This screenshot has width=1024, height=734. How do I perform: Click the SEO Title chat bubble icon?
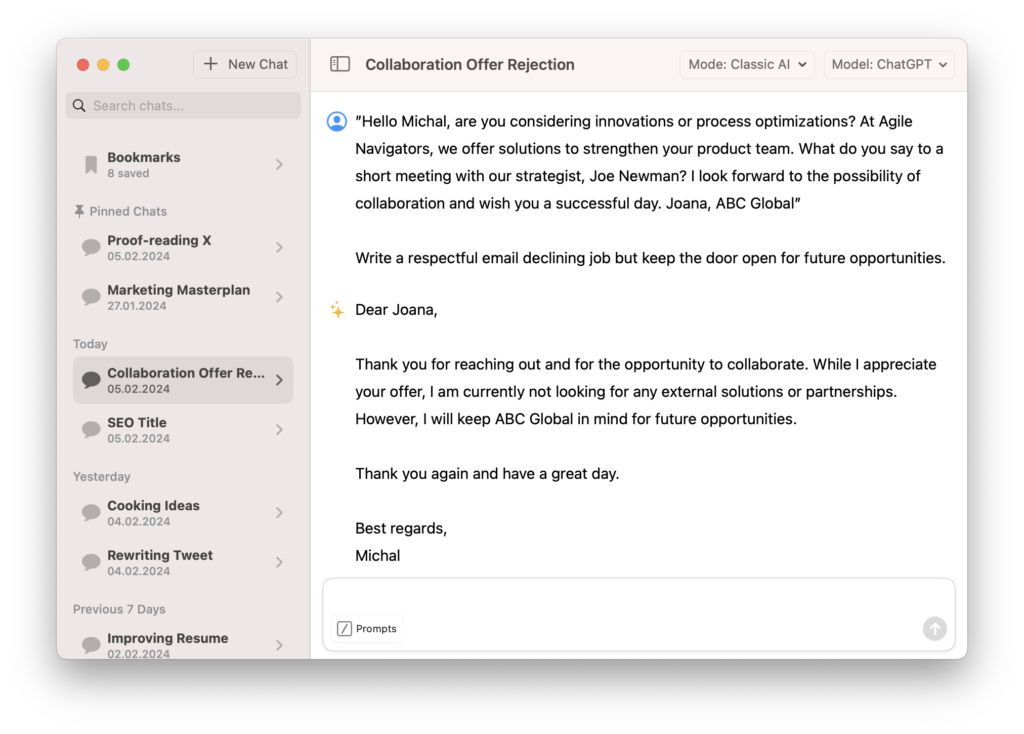click(x=91, y=430)
